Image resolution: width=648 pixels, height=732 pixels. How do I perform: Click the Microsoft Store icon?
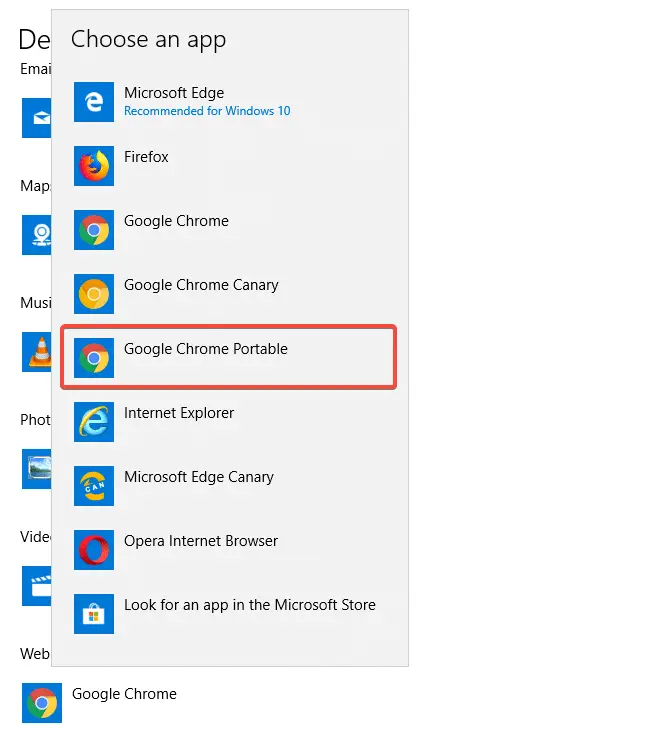[x=94, y=613]
